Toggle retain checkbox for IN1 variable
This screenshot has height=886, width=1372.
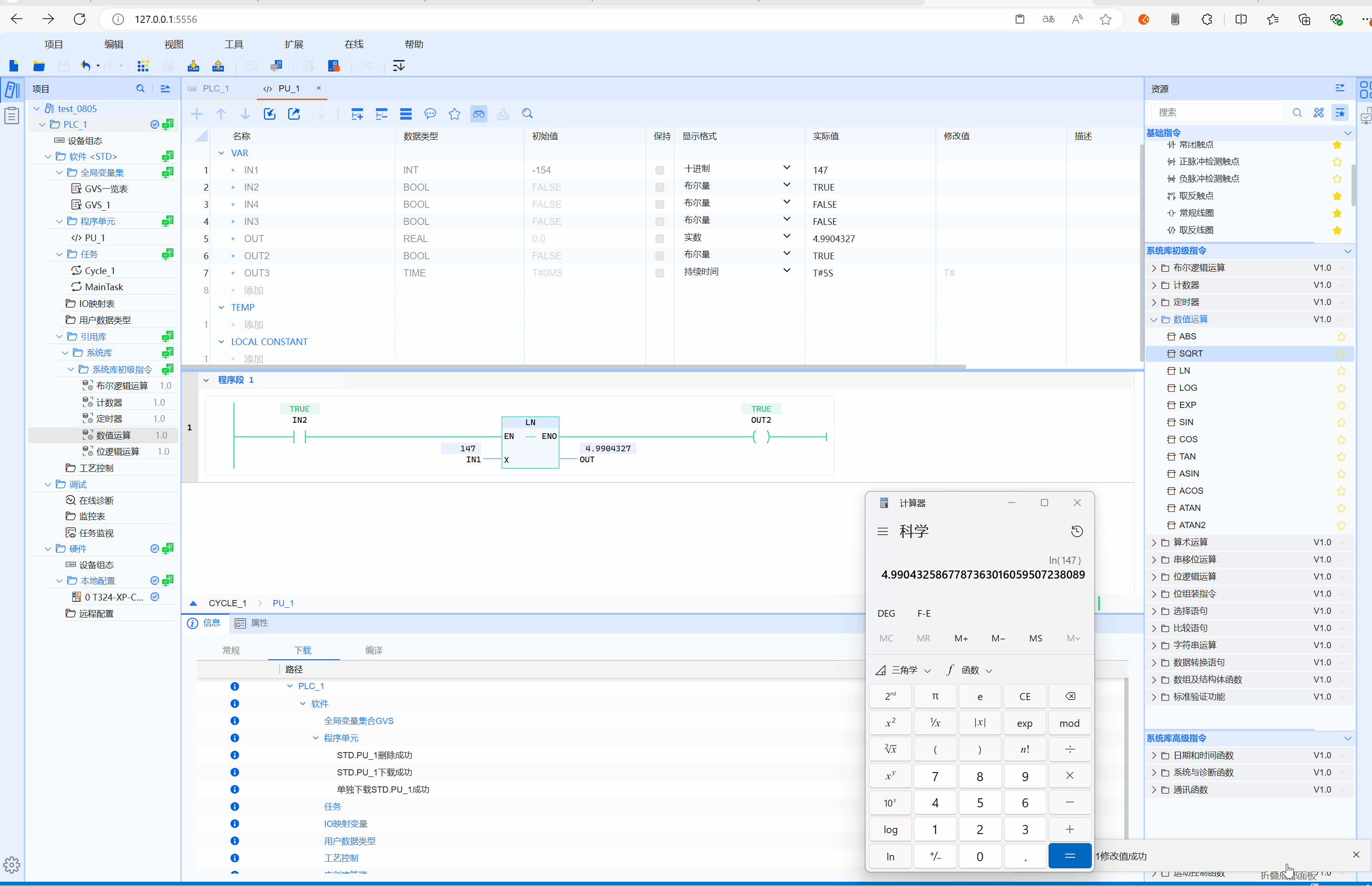[659, 170]
